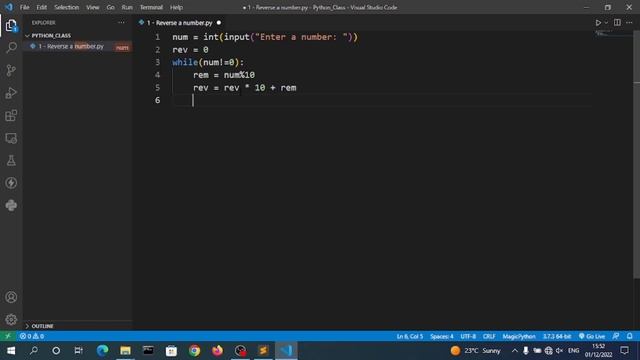Viewport: 640px width, 360px height.
Task: Start Go Live server
Action: coord(592,336)
